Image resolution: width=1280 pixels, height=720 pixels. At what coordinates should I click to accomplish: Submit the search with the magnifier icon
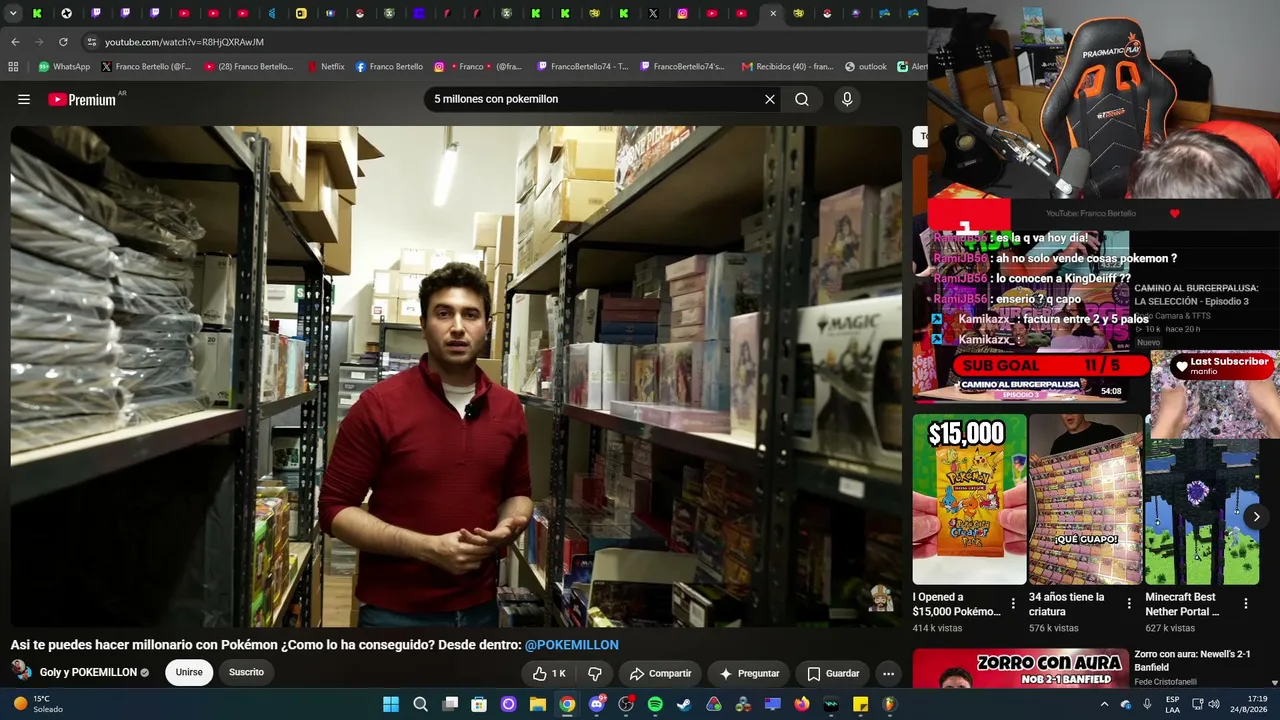click(802, 99)
